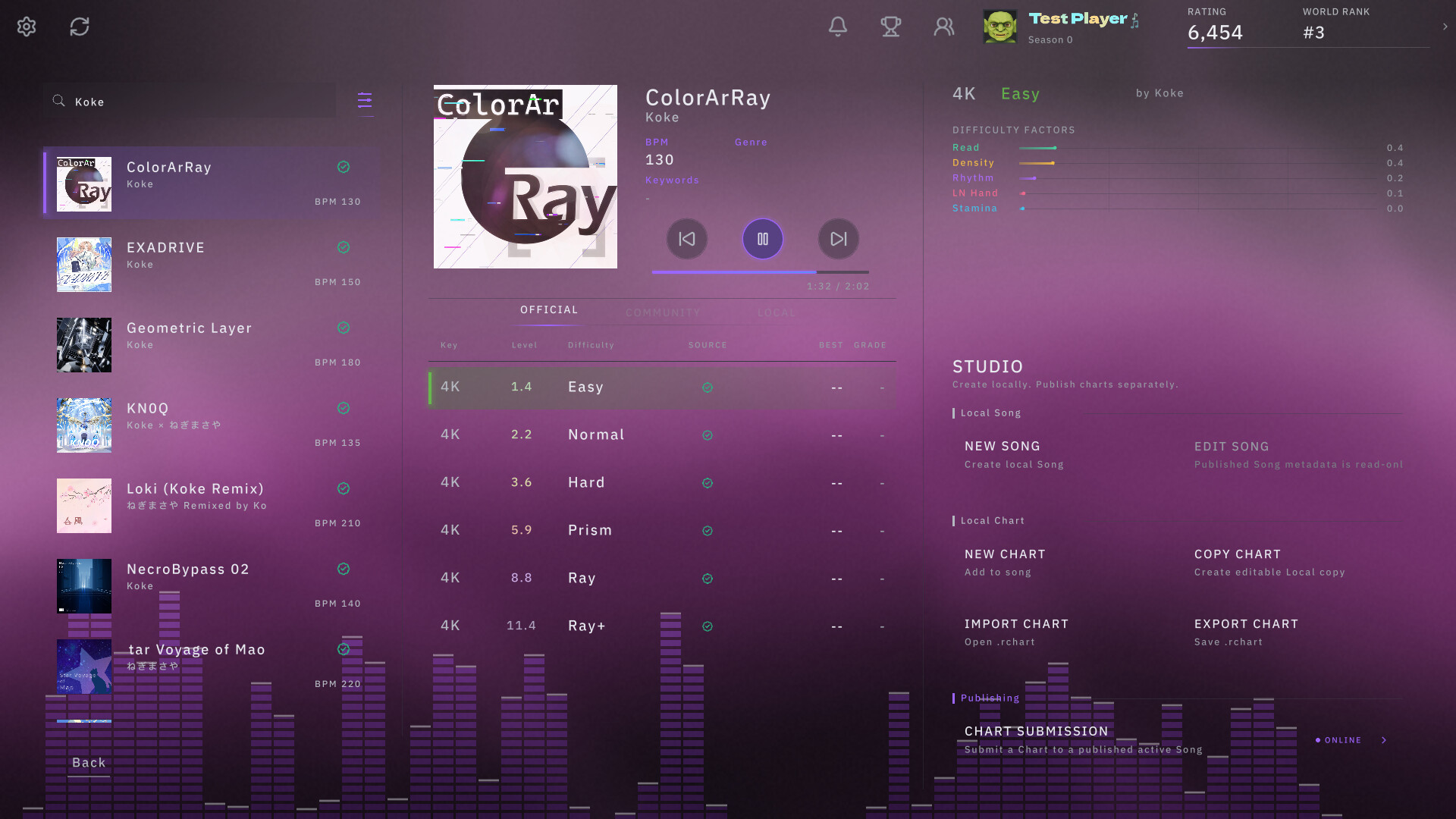Seek on the song progress bar

[760, 271]
